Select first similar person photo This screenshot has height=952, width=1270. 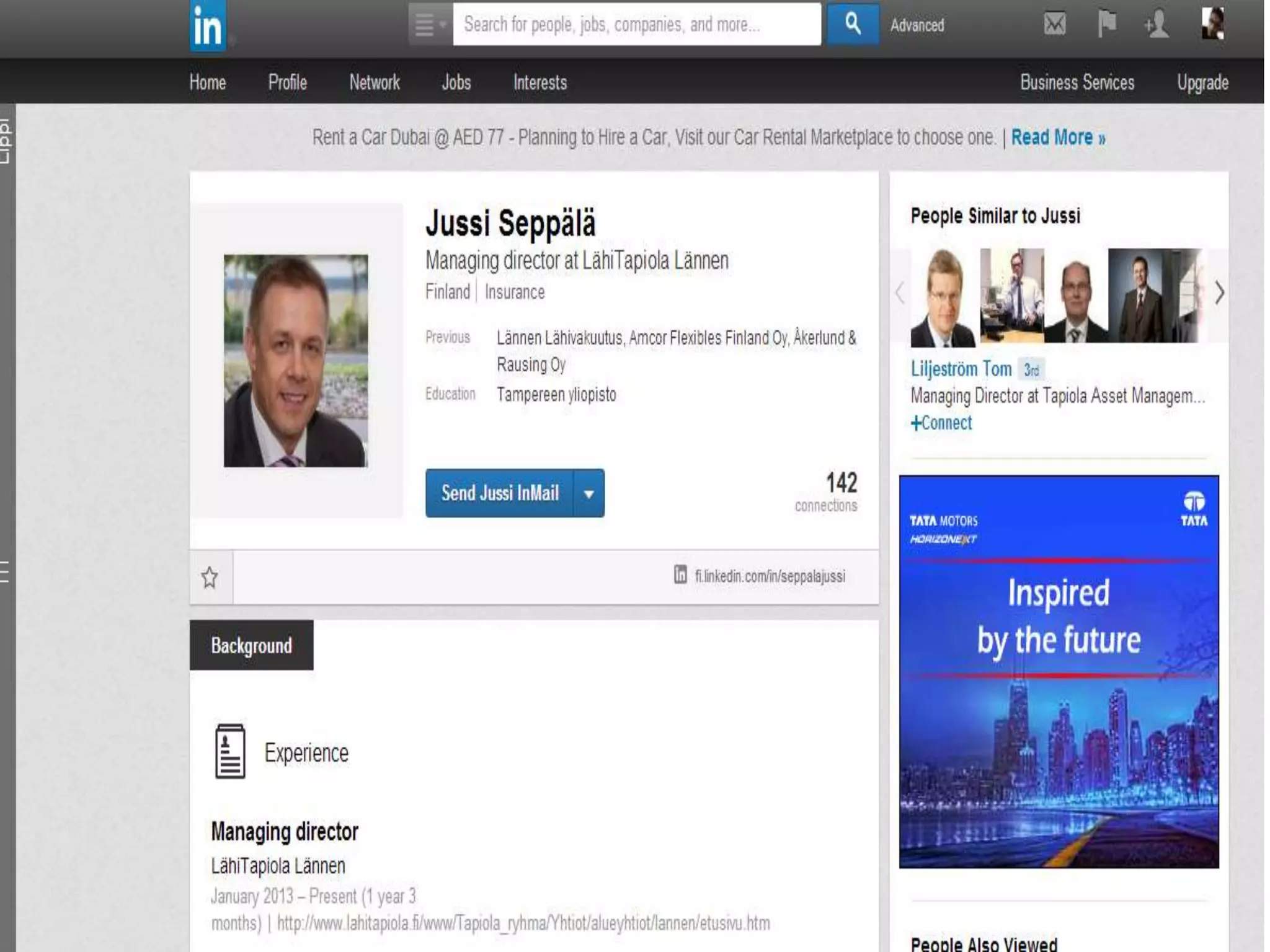[943, 296]
